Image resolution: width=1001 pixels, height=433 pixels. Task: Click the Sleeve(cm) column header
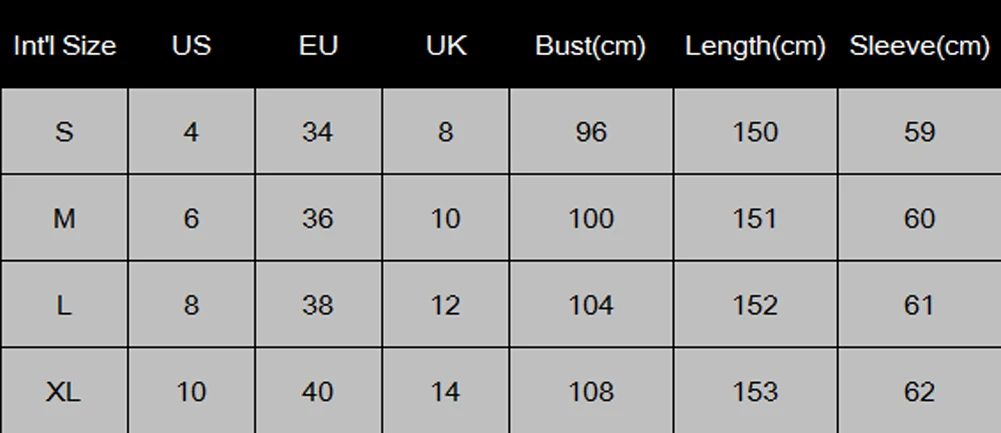pos(919,46)
